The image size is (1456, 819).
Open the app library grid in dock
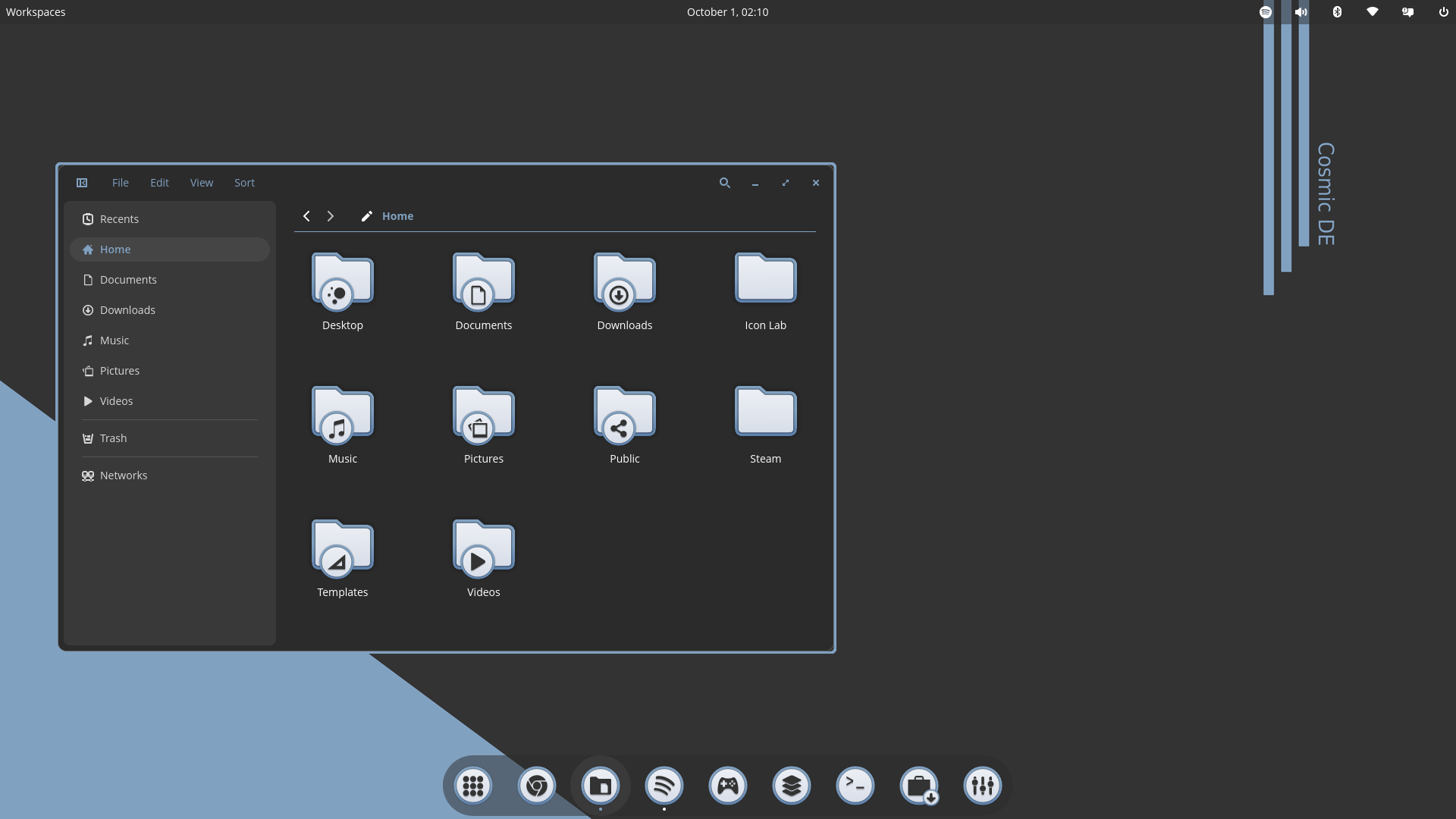tap(472, 786)
